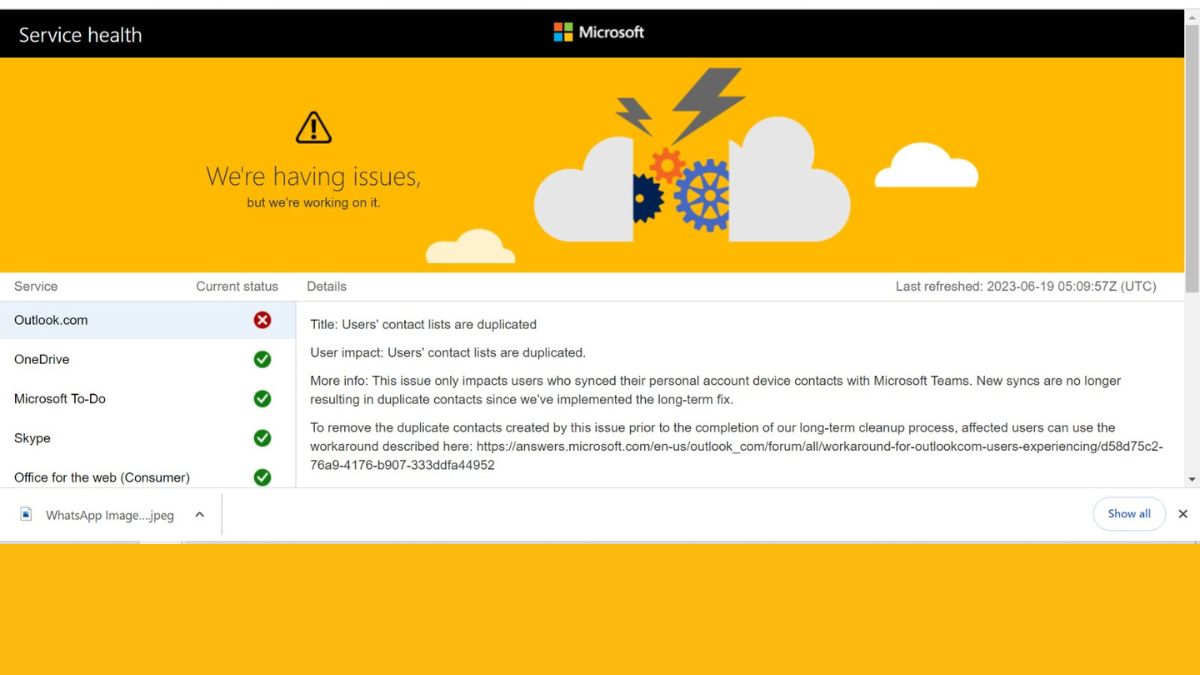Select Skype in the service list
Viewport: 1200px width, 675px height.
pyautogui.click(x=148, y=438)
